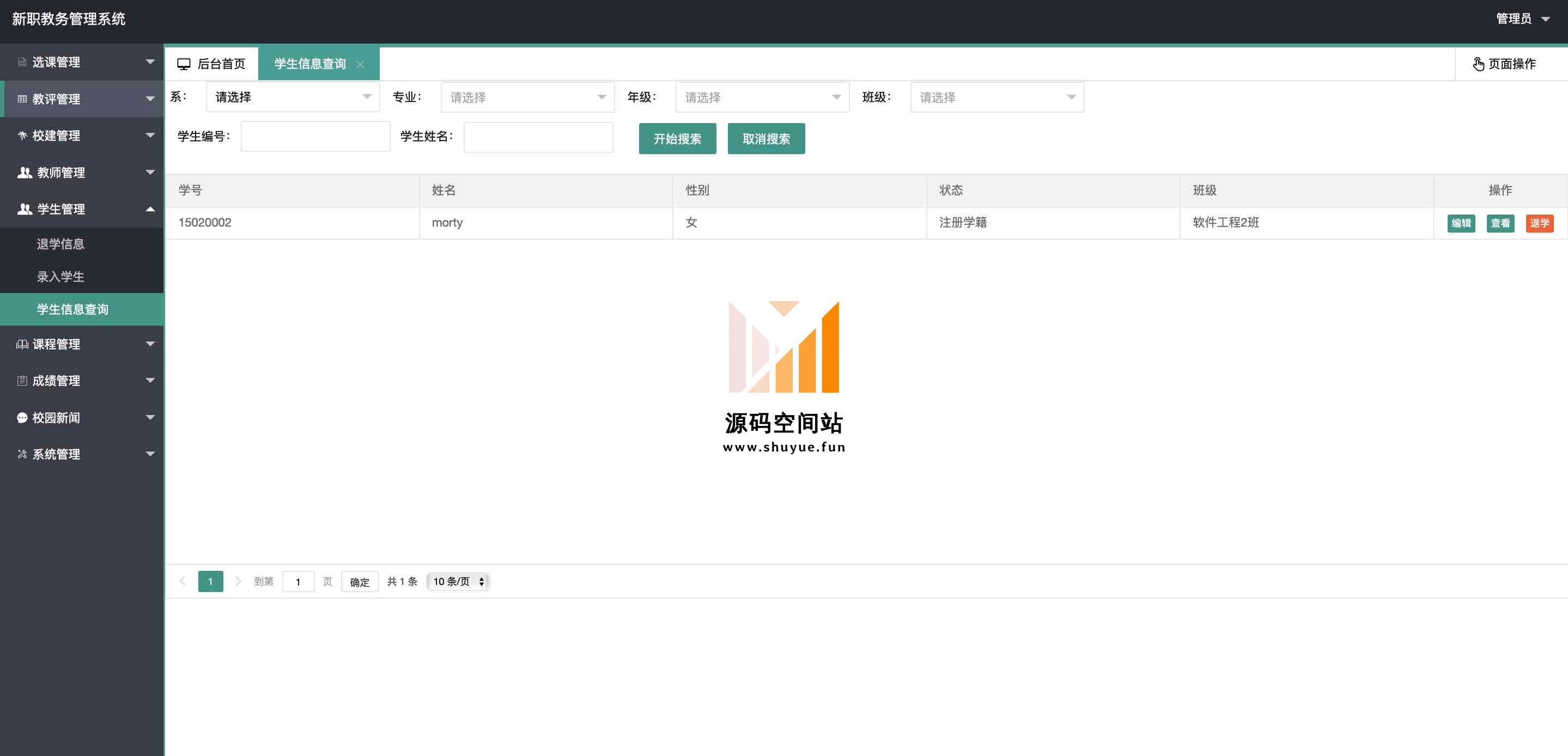Go to previous page arrow in pagination
The height and width of the screenshot is (756, 1568).
(x=183, y=581)
